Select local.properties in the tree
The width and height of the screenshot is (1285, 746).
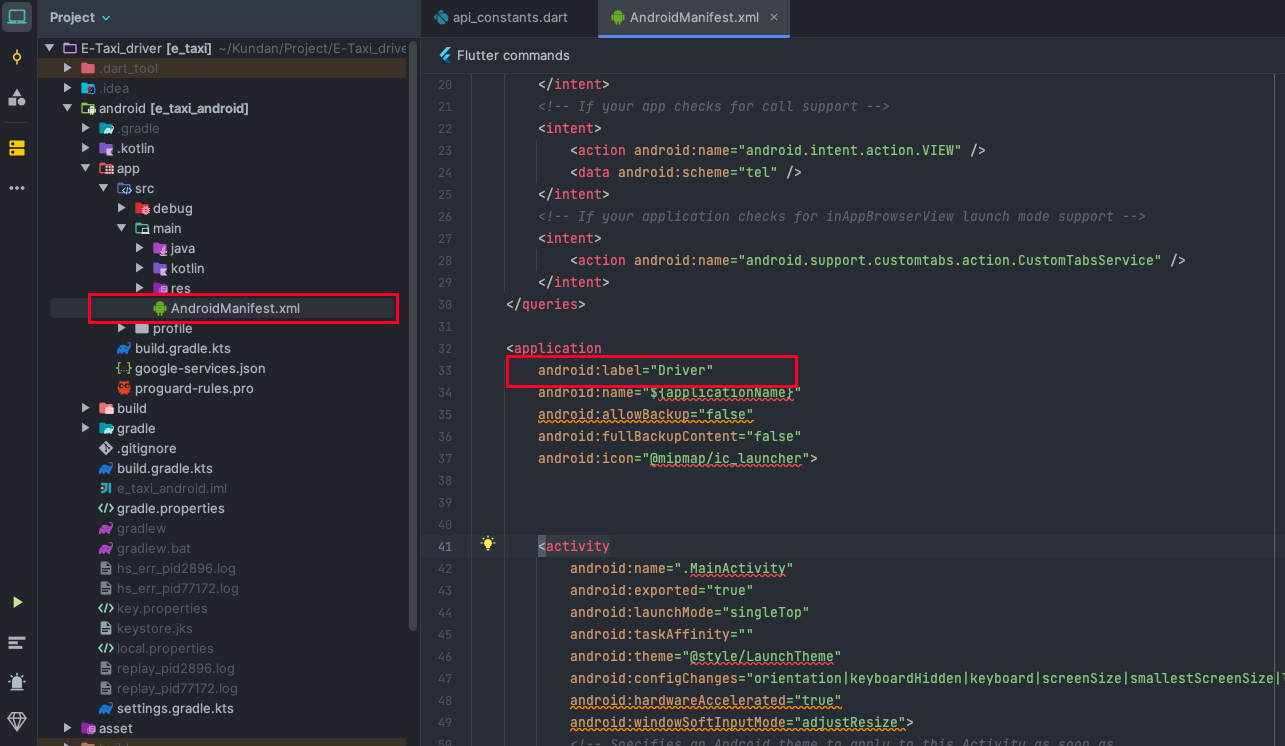pos(165,648)
